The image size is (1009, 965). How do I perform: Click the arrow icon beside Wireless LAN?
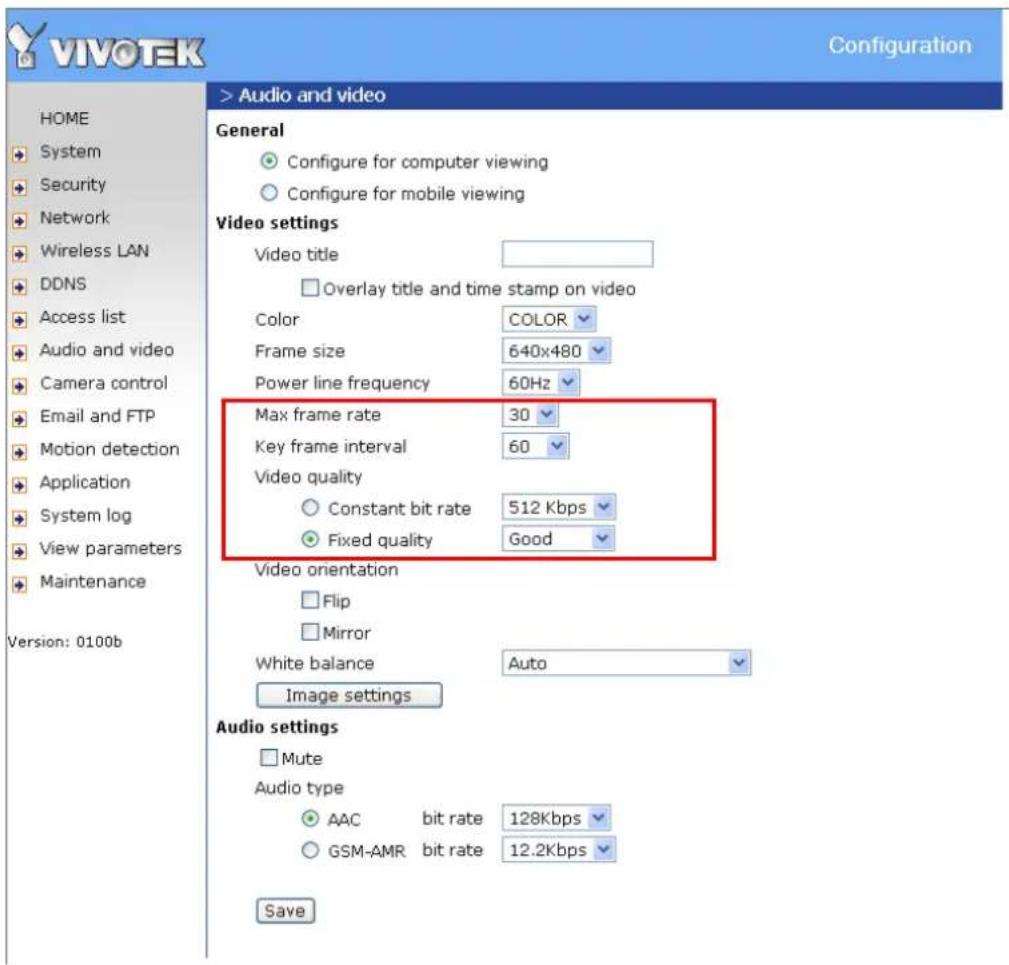coord(20,253)
